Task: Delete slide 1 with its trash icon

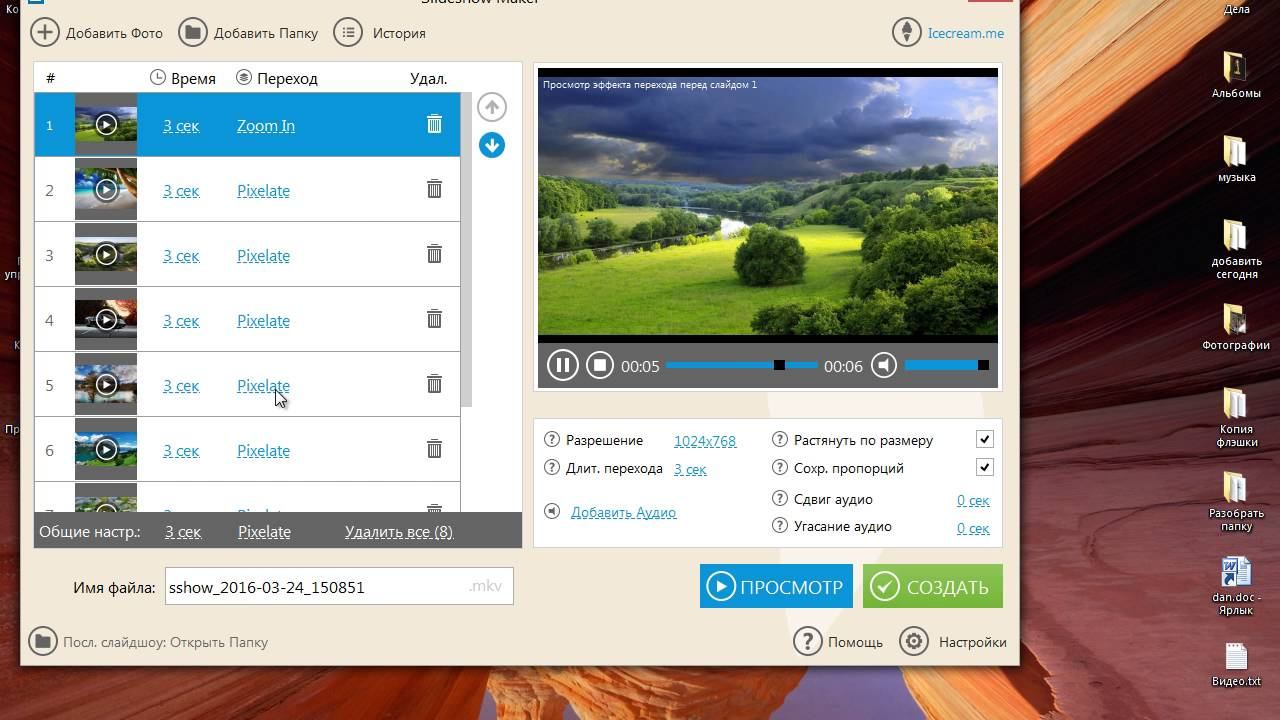Action: (x=434, y=124)
